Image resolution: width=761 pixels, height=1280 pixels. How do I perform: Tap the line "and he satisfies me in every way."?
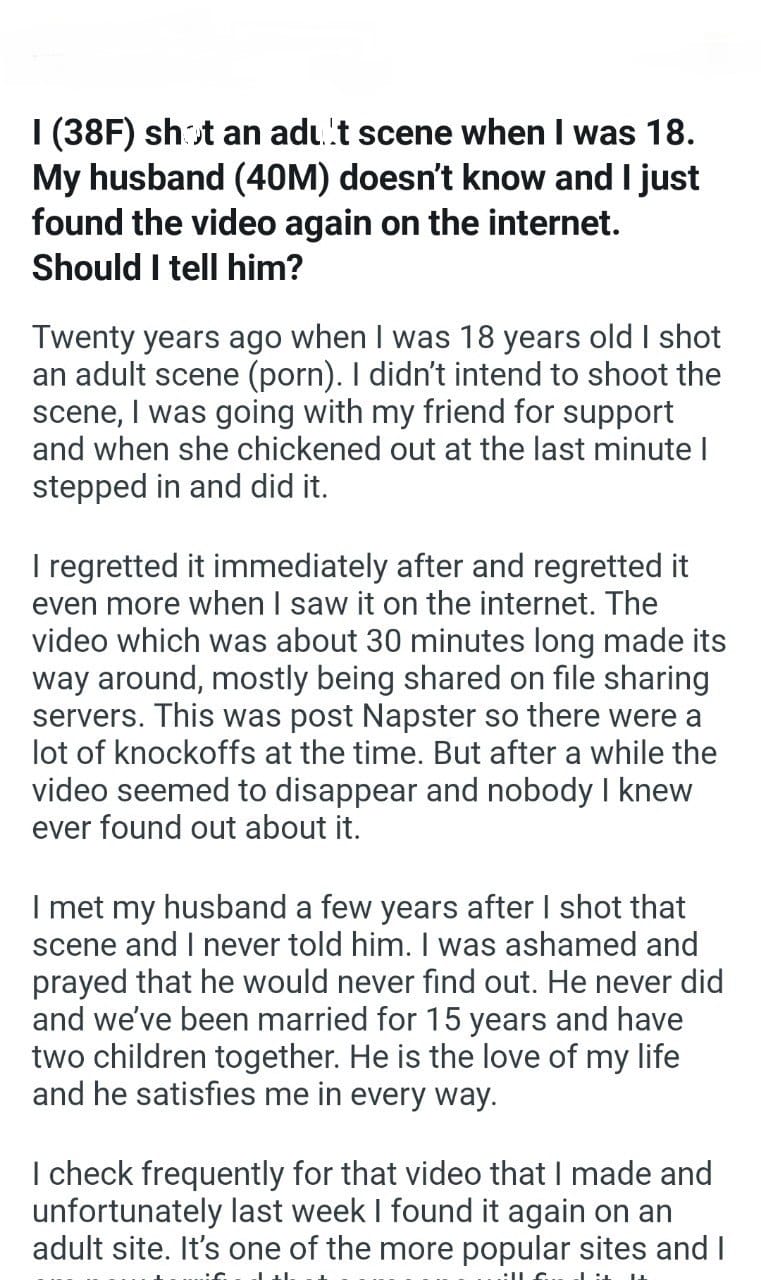tap(264, 1095)
